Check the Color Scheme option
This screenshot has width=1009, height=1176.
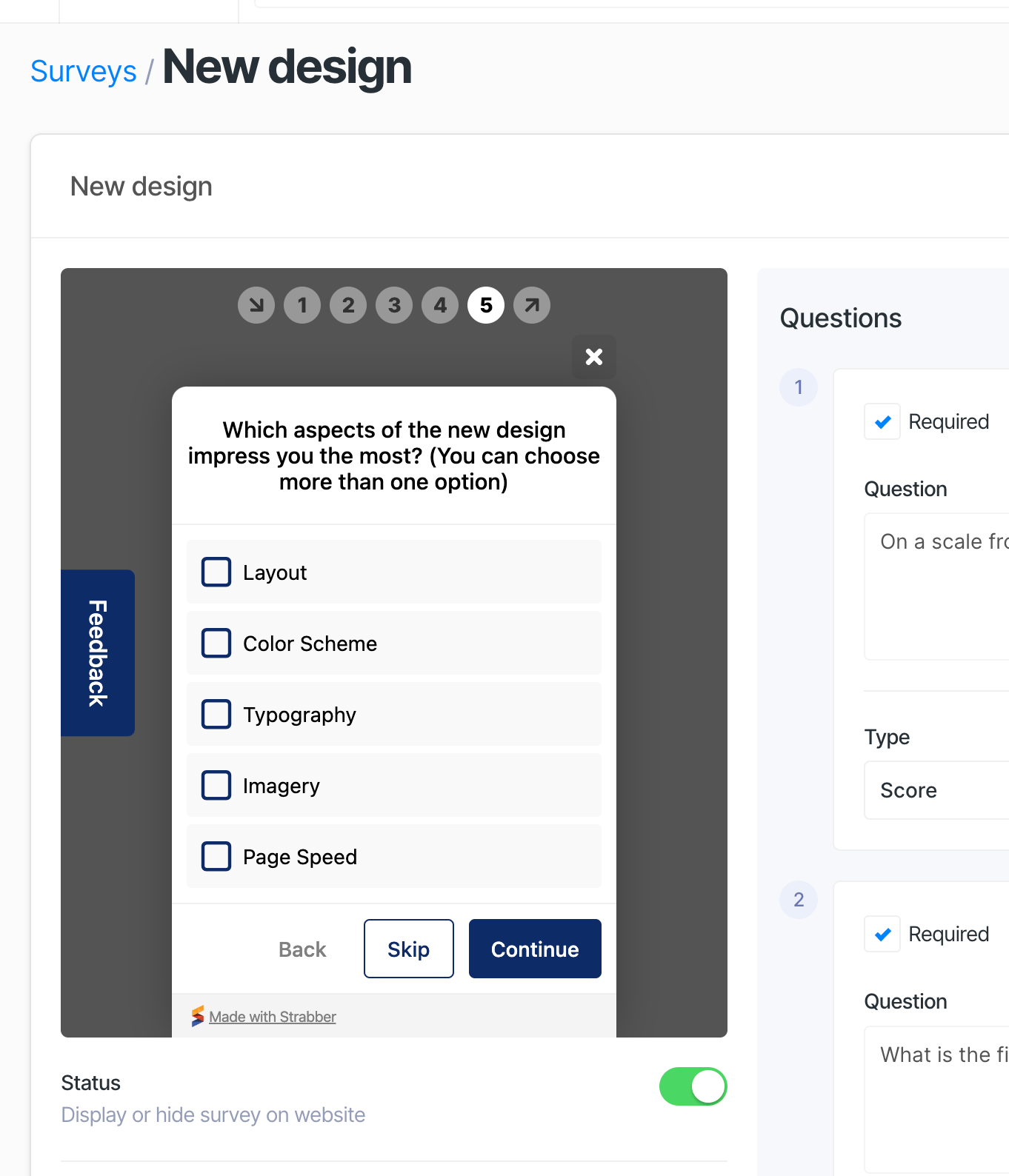tap(216, 643)
